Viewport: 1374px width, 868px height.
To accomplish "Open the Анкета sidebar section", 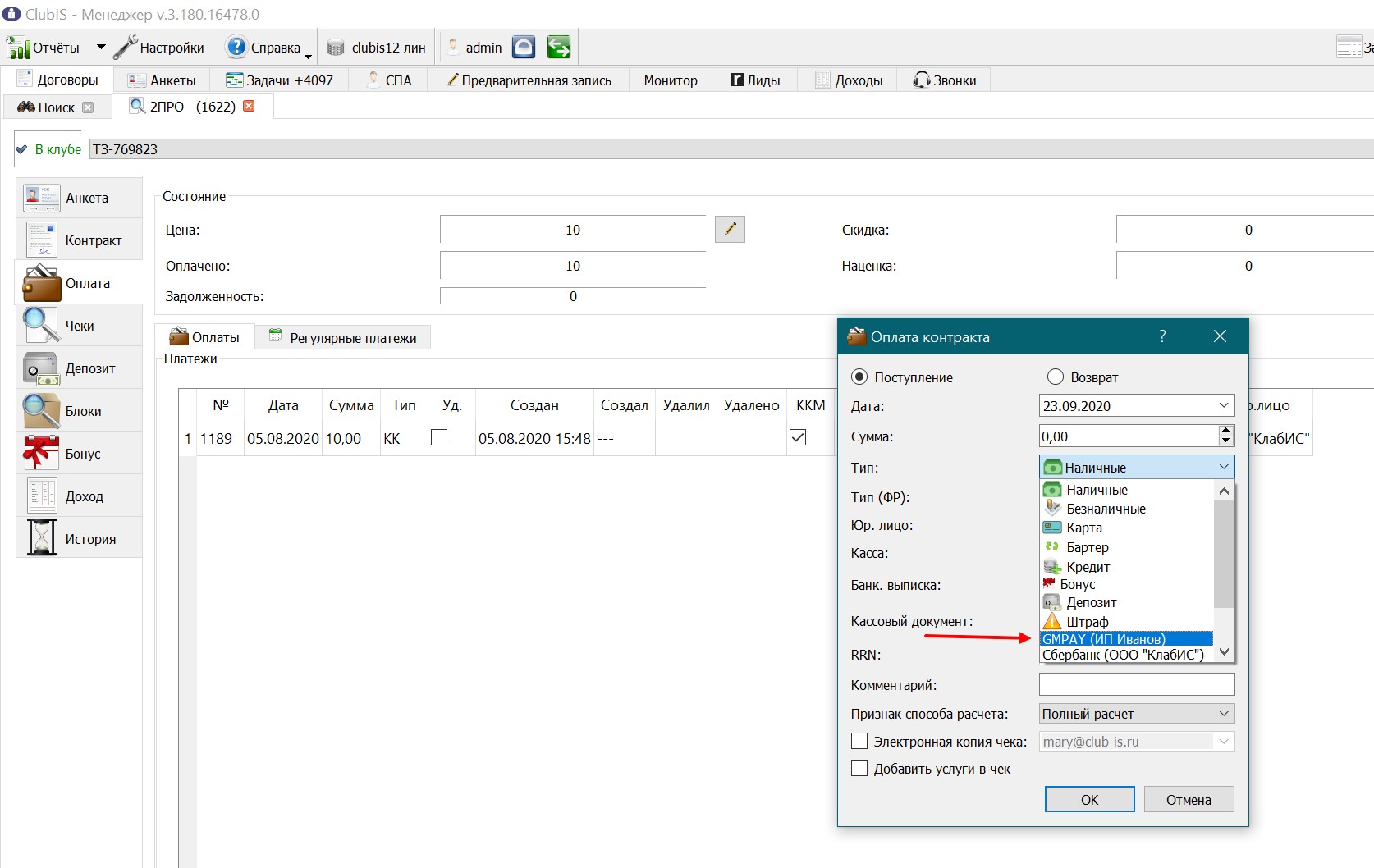I will tap(79, 198).
